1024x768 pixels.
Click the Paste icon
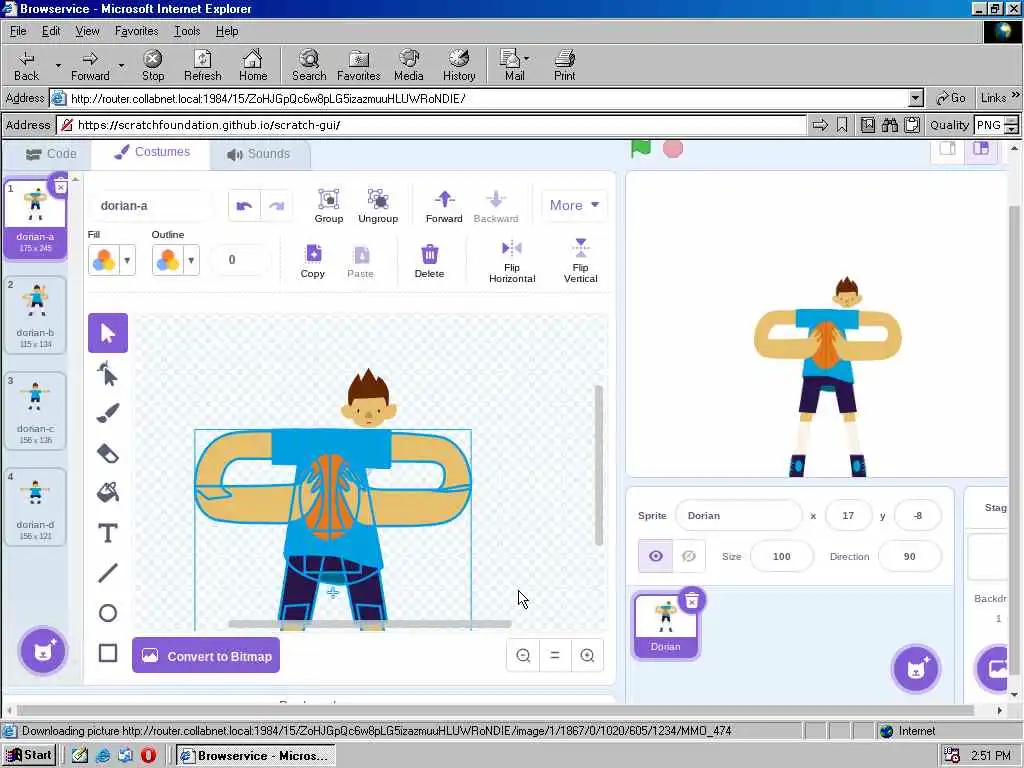(360, 261)
